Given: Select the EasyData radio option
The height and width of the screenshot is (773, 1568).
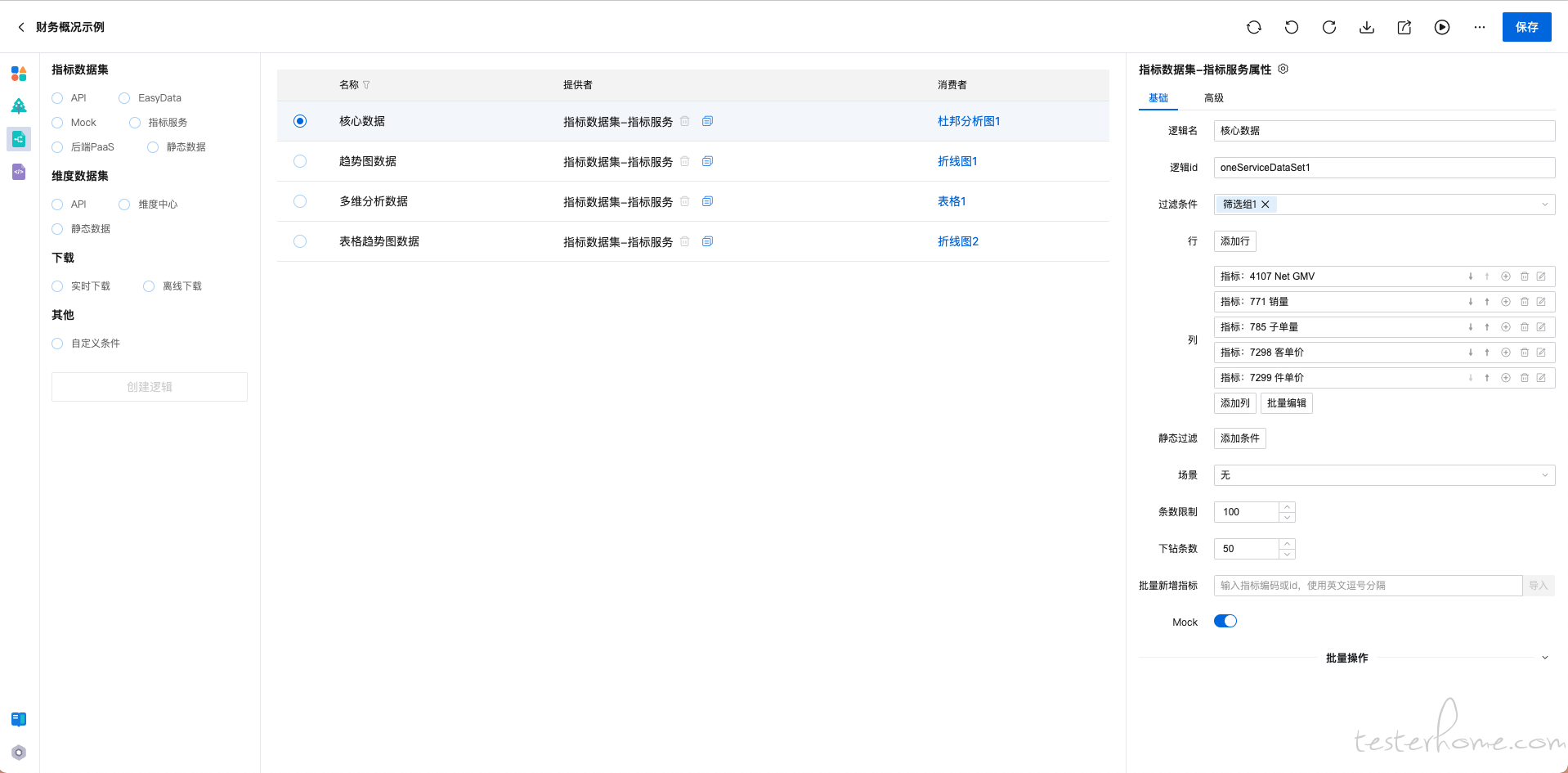Looking at the screenshot, I should pos(124,98).
